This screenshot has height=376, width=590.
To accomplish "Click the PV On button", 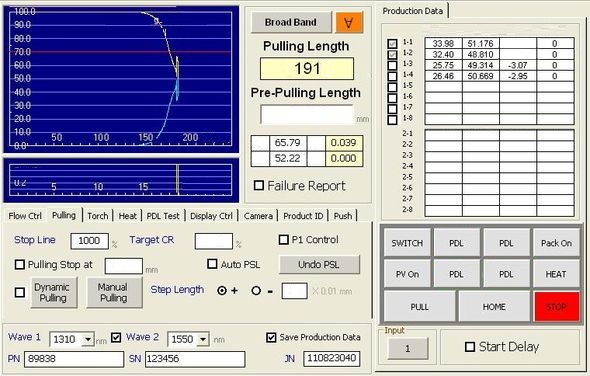I will tap(407, 274).
